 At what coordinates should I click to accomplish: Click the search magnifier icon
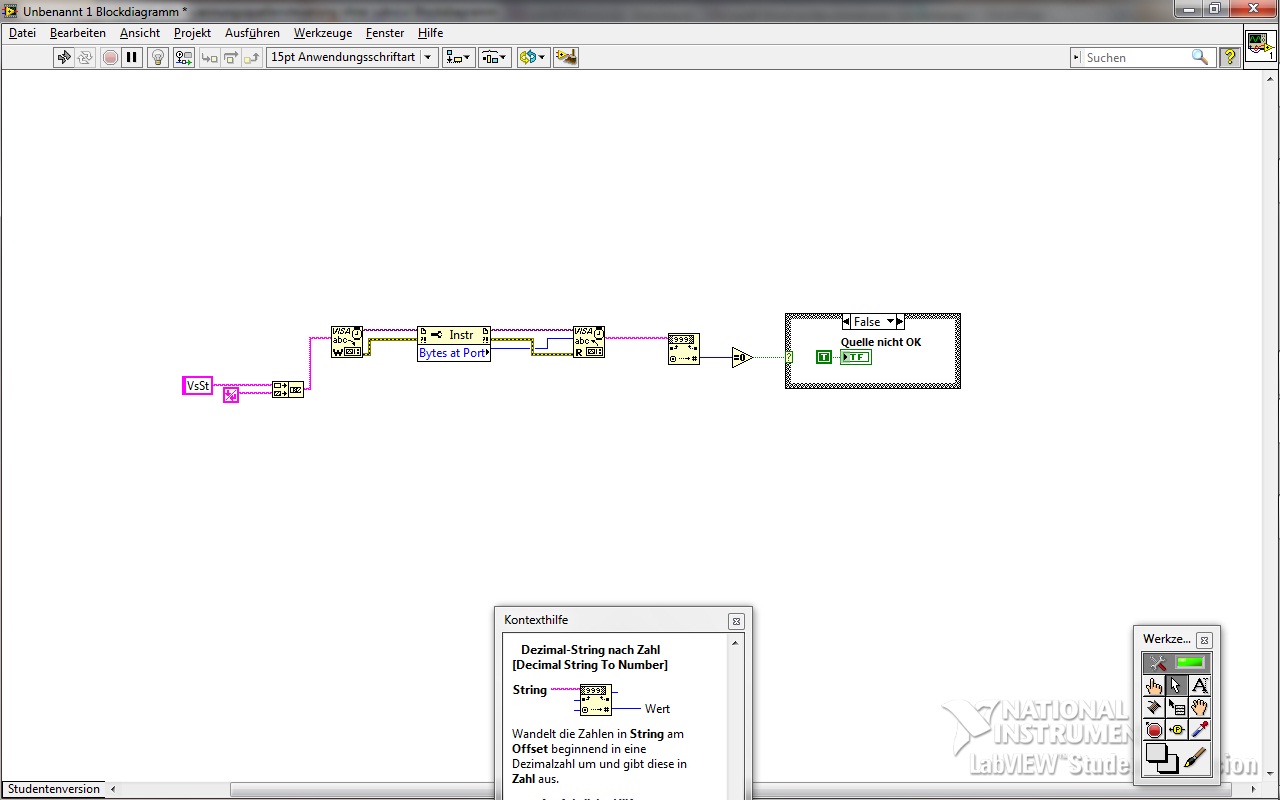pos(1200,58)
